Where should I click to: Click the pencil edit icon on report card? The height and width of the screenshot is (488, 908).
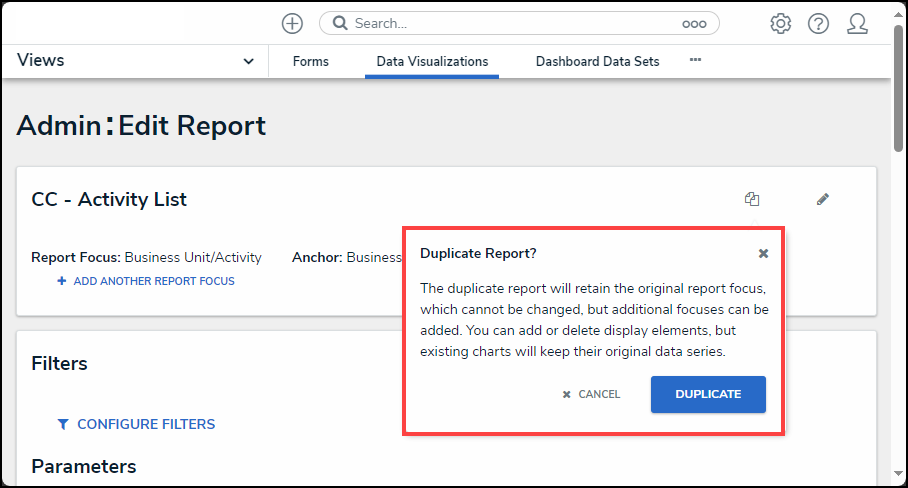click(x=823, y=199)
